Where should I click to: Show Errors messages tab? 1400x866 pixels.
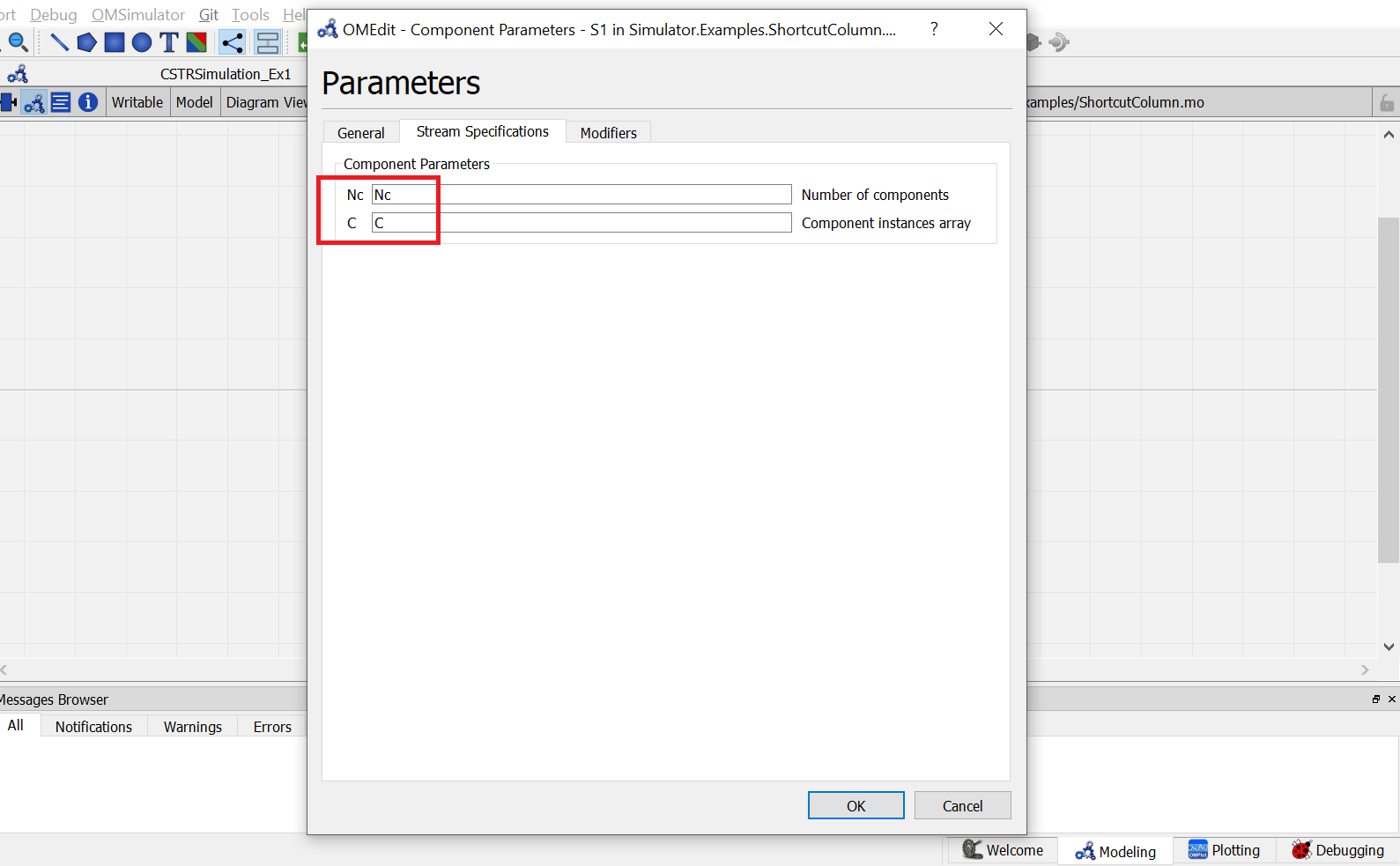pos(272,727)
